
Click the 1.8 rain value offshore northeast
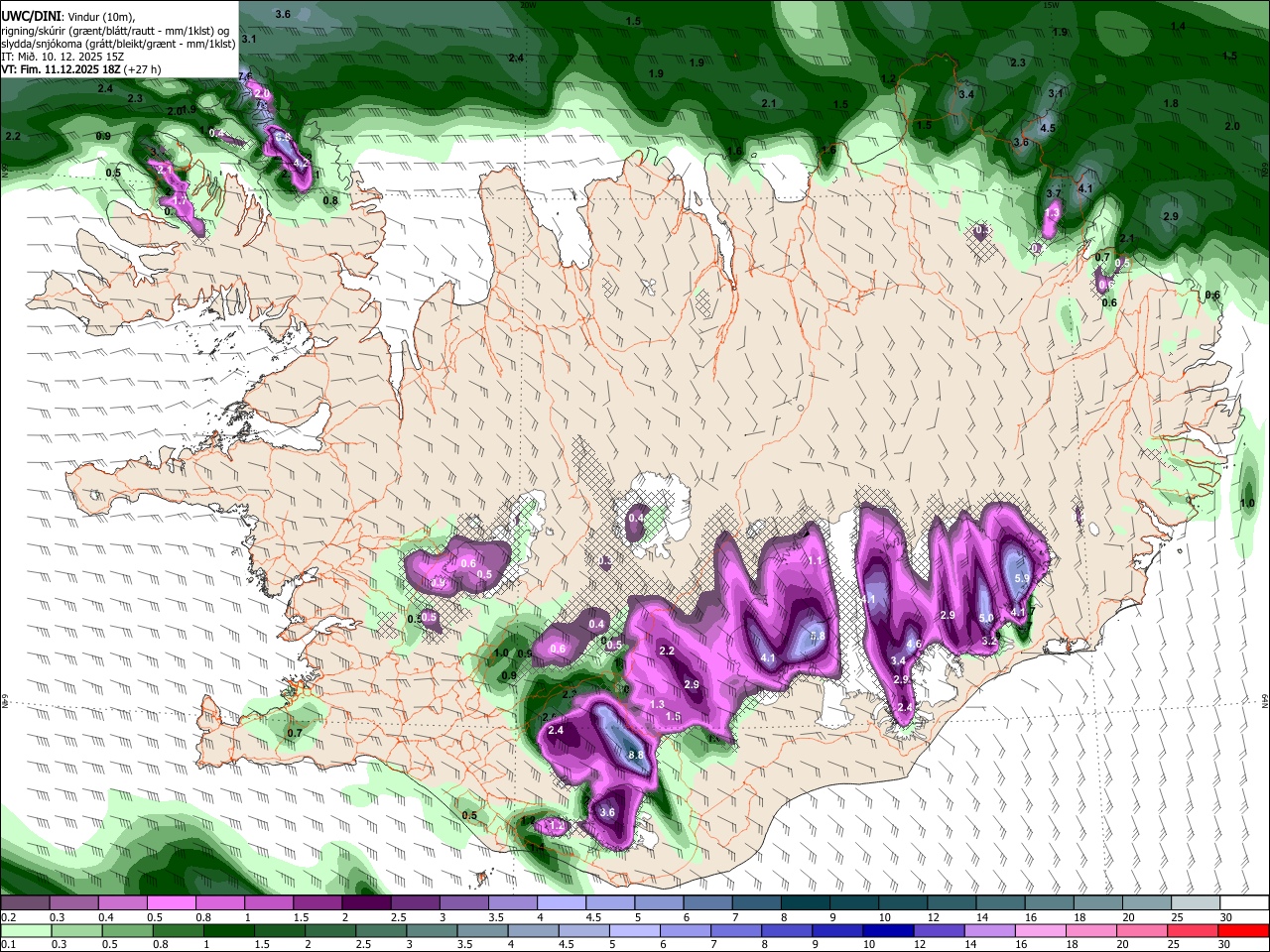tap(1171, 103)
